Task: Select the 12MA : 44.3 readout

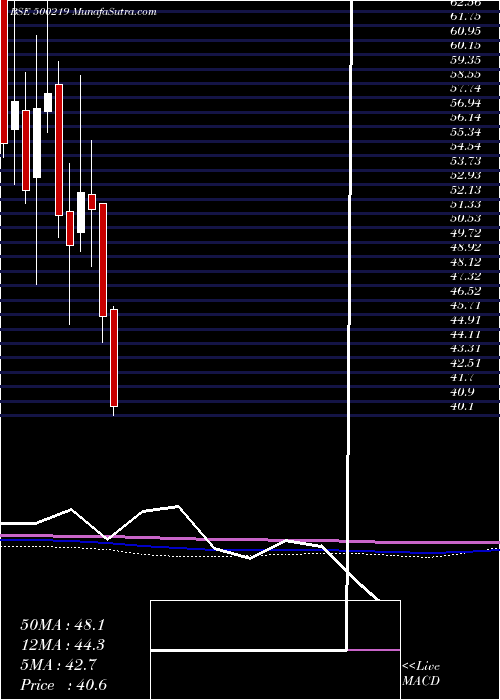Action: pyautogui.click(x=63, y=645)
